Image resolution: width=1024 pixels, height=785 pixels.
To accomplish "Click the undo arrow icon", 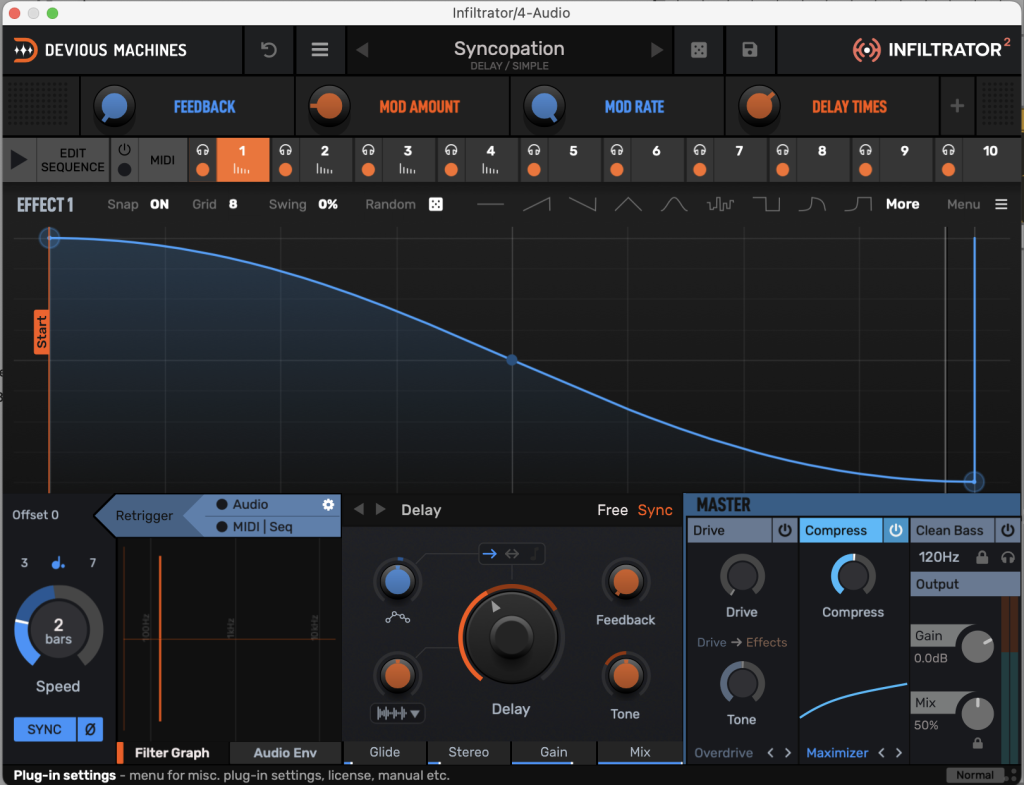I will 269,50.
